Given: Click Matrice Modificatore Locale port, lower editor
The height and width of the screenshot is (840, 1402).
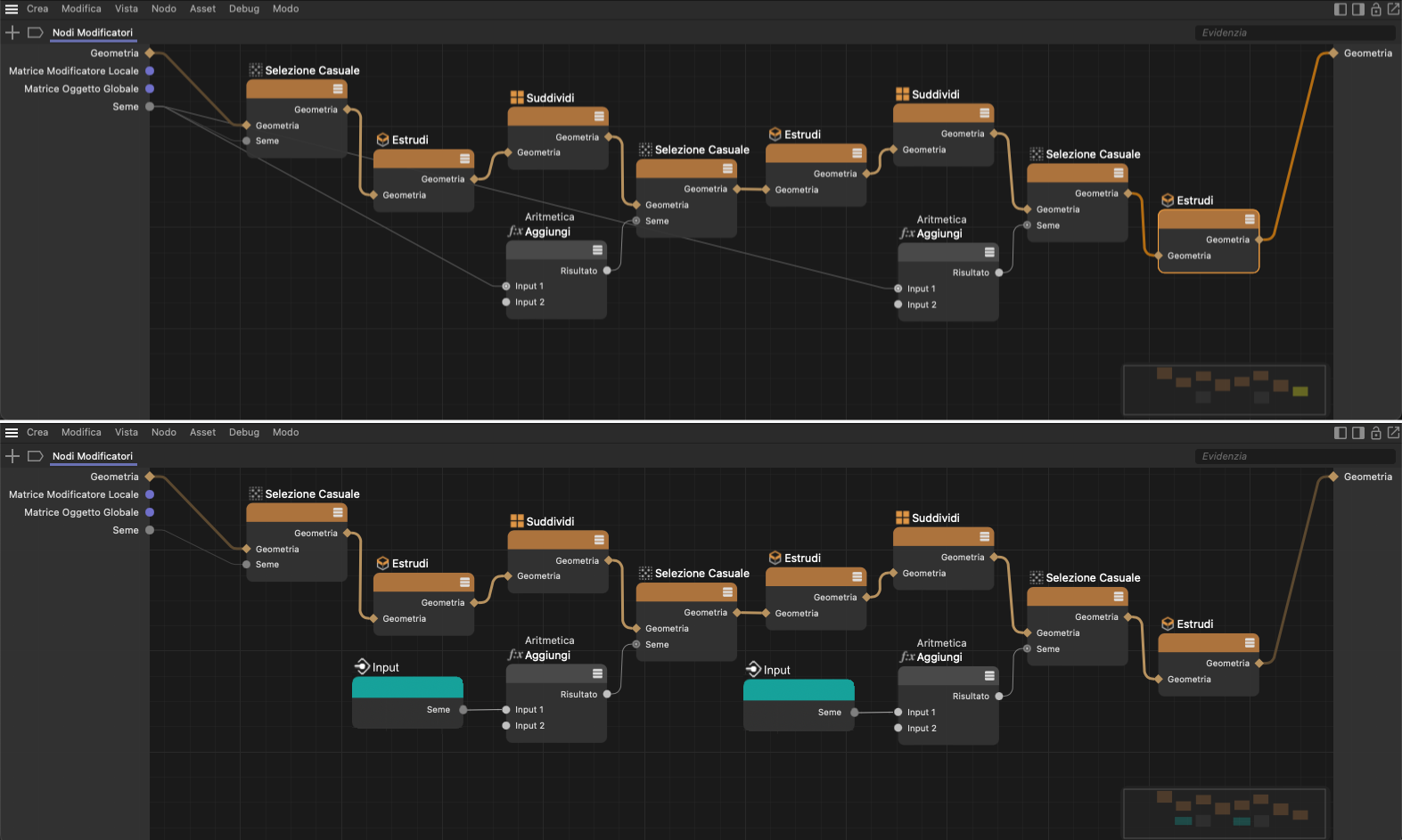Looking at the screenshot, I should click(x=150, y=494).
